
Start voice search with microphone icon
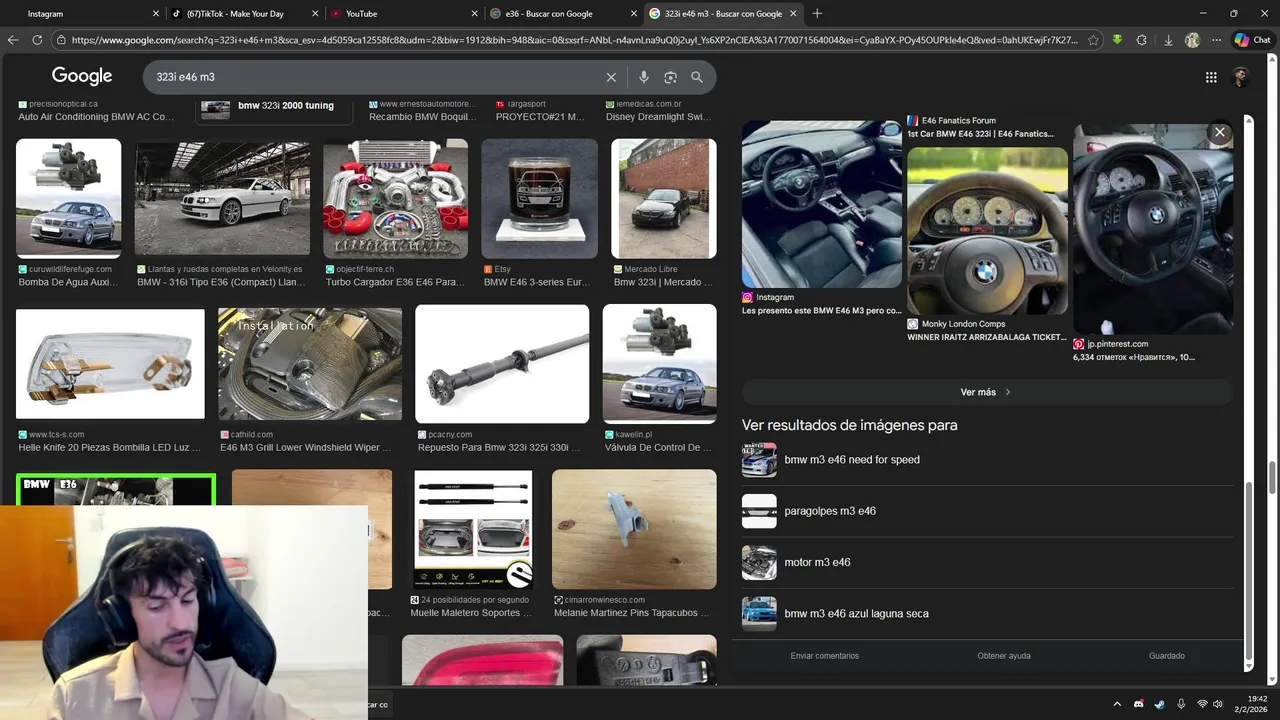(644, 77)
